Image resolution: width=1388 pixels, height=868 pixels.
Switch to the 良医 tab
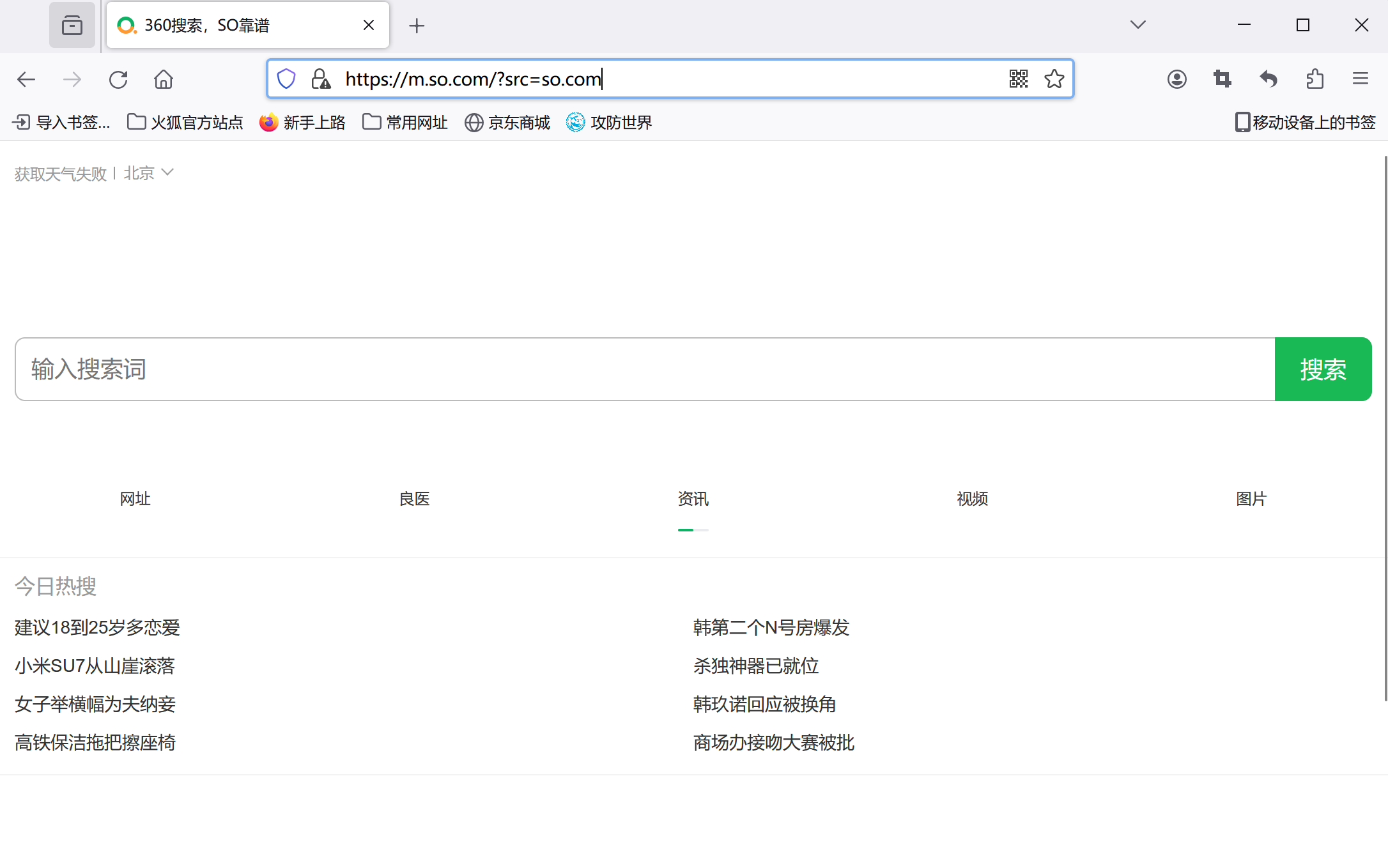415,499
